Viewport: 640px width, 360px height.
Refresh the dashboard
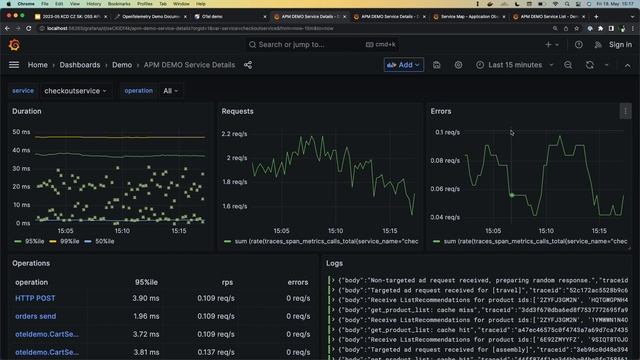589,65
